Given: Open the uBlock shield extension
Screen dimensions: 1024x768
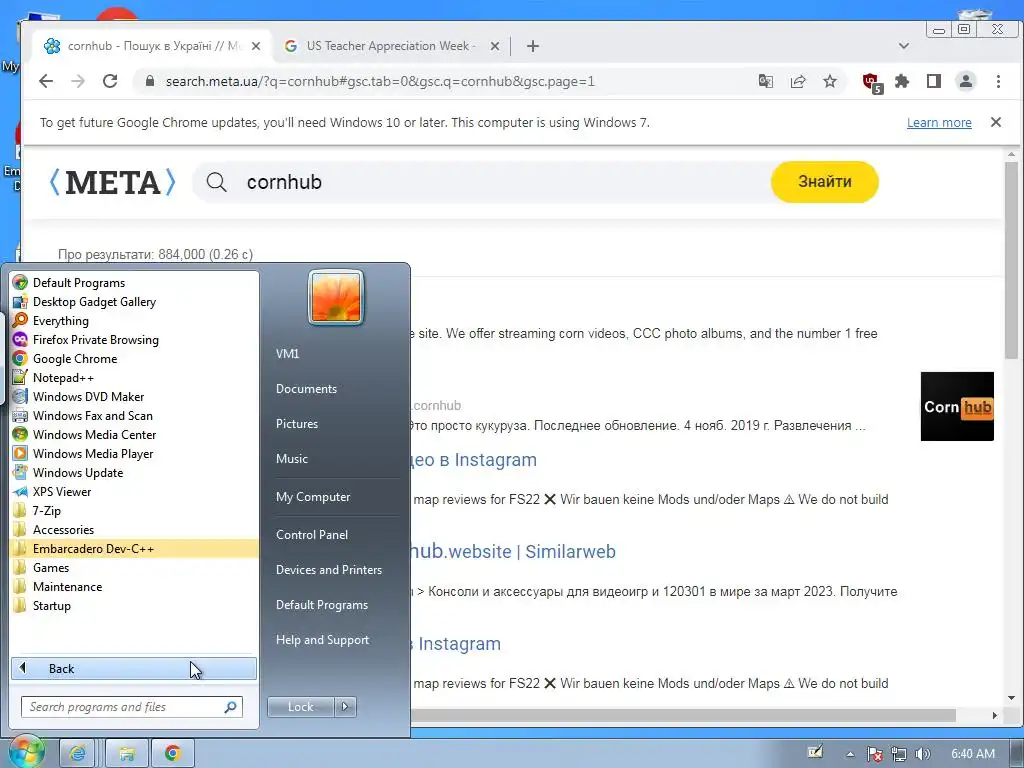Looking at the screenshot, I should pyautogui.click(x=872, y=82).
